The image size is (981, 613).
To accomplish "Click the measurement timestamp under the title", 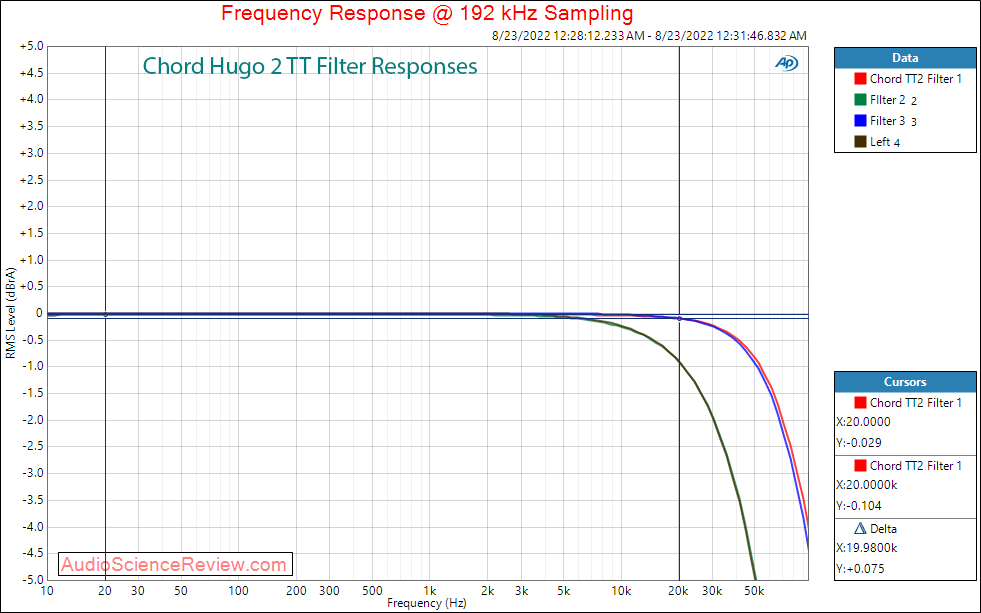I will 649,36.
